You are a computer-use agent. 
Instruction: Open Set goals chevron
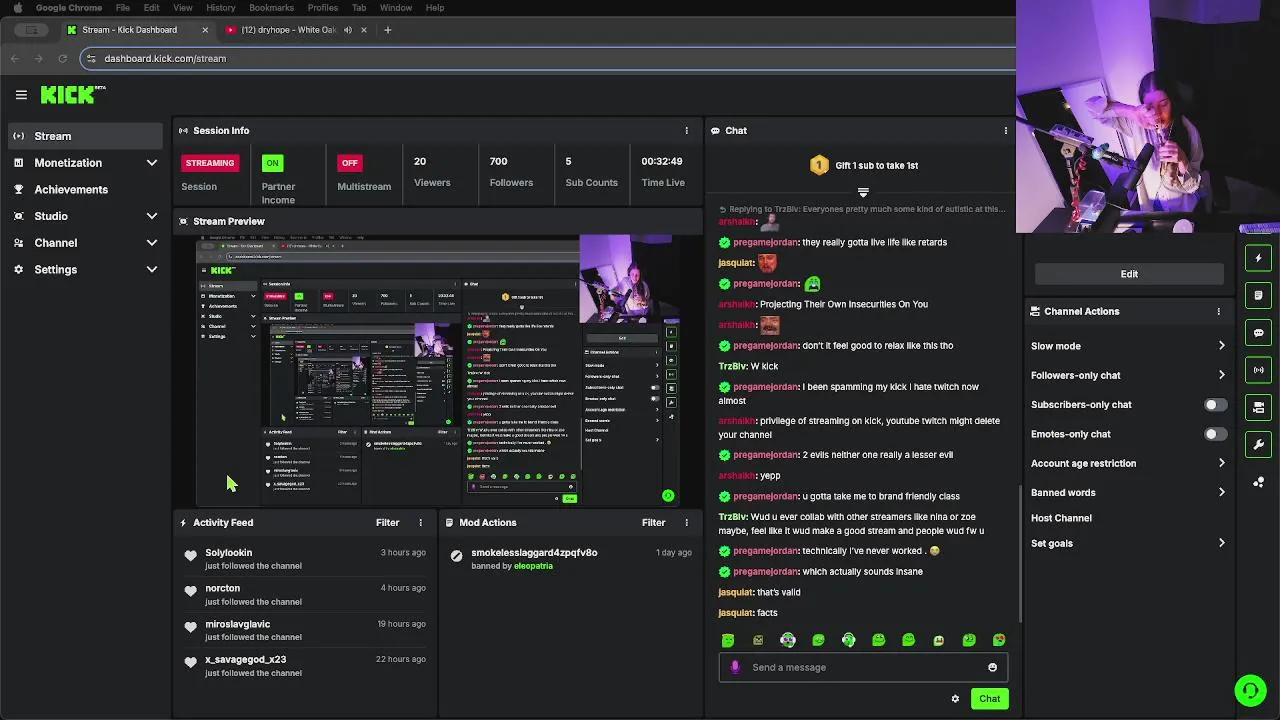tap(1221, 543)
